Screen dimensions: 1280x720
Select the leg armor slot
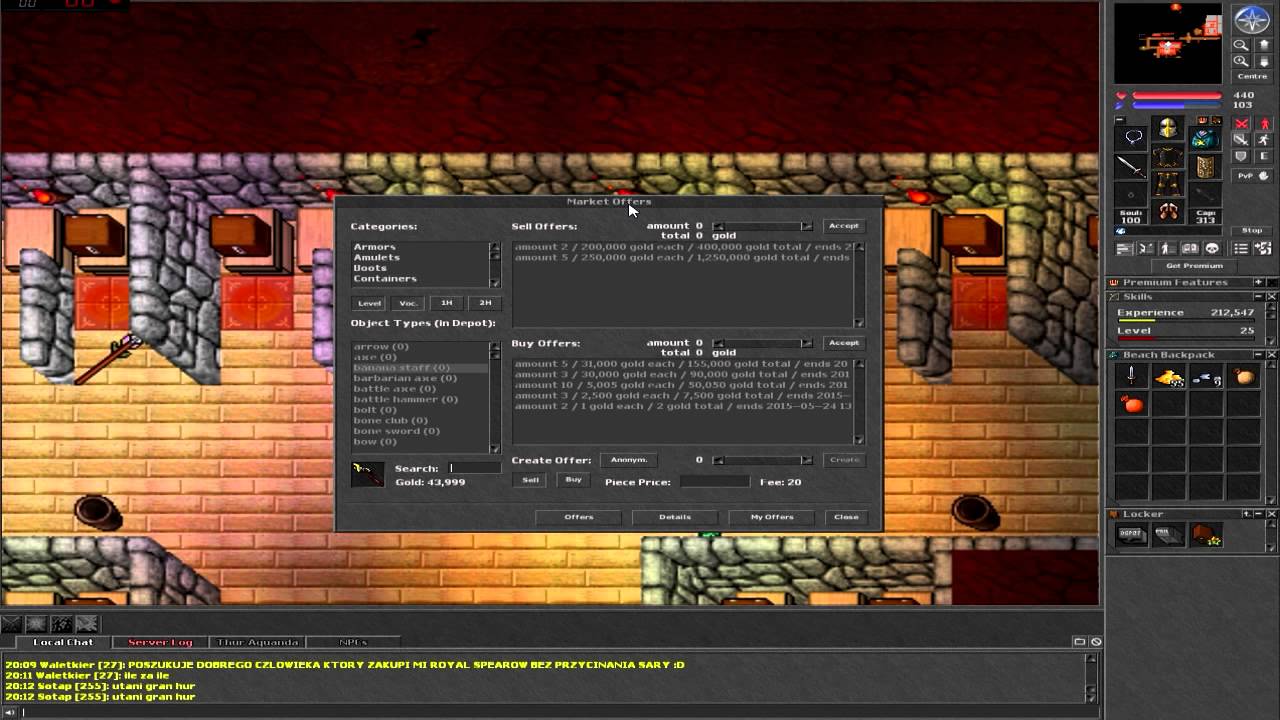click(1168, 184)
